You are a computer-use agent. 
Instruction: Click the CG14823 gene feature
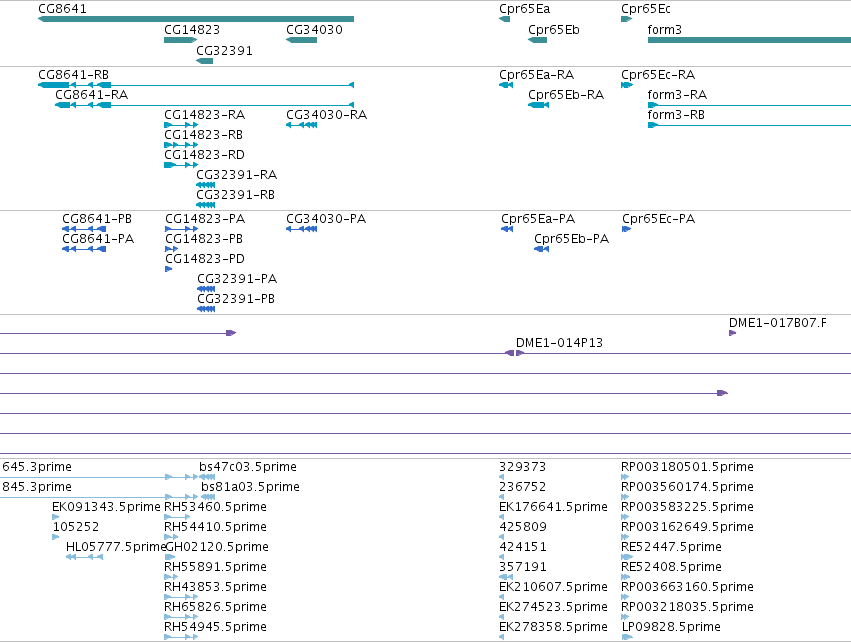(181, 40)
